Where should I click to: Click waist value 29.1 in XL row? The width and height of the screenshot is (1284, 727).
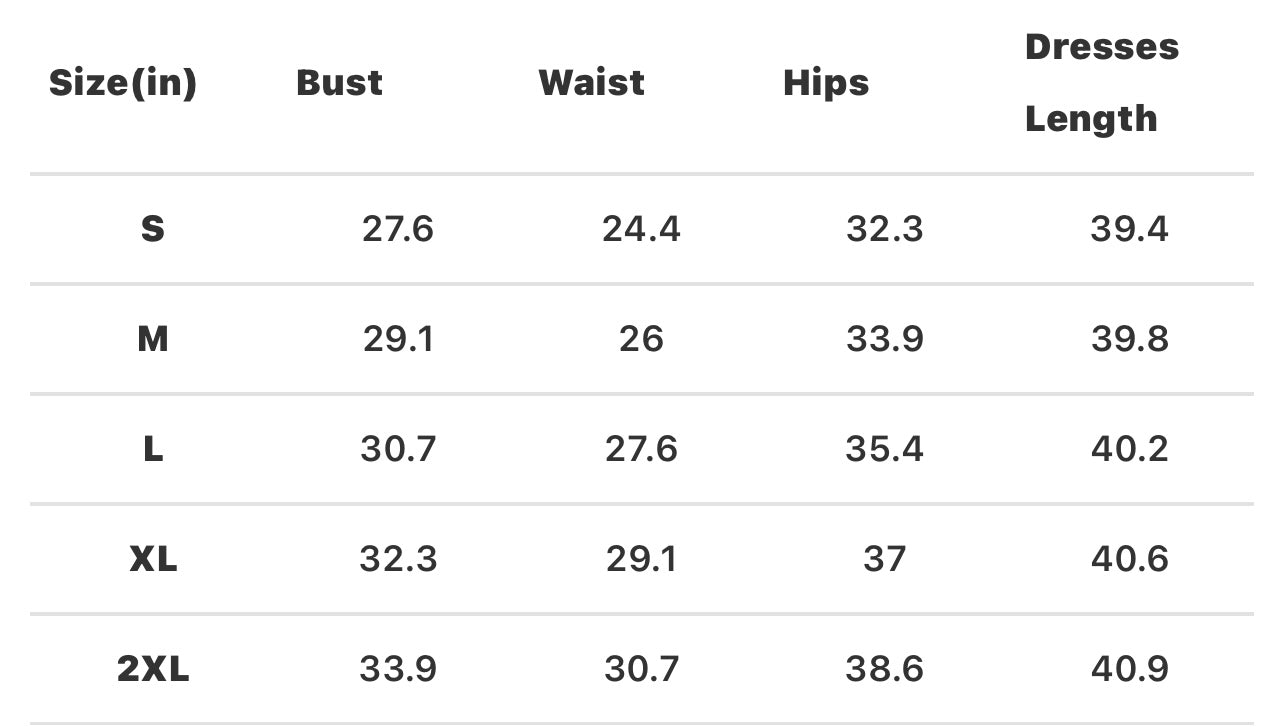[641, 559]
